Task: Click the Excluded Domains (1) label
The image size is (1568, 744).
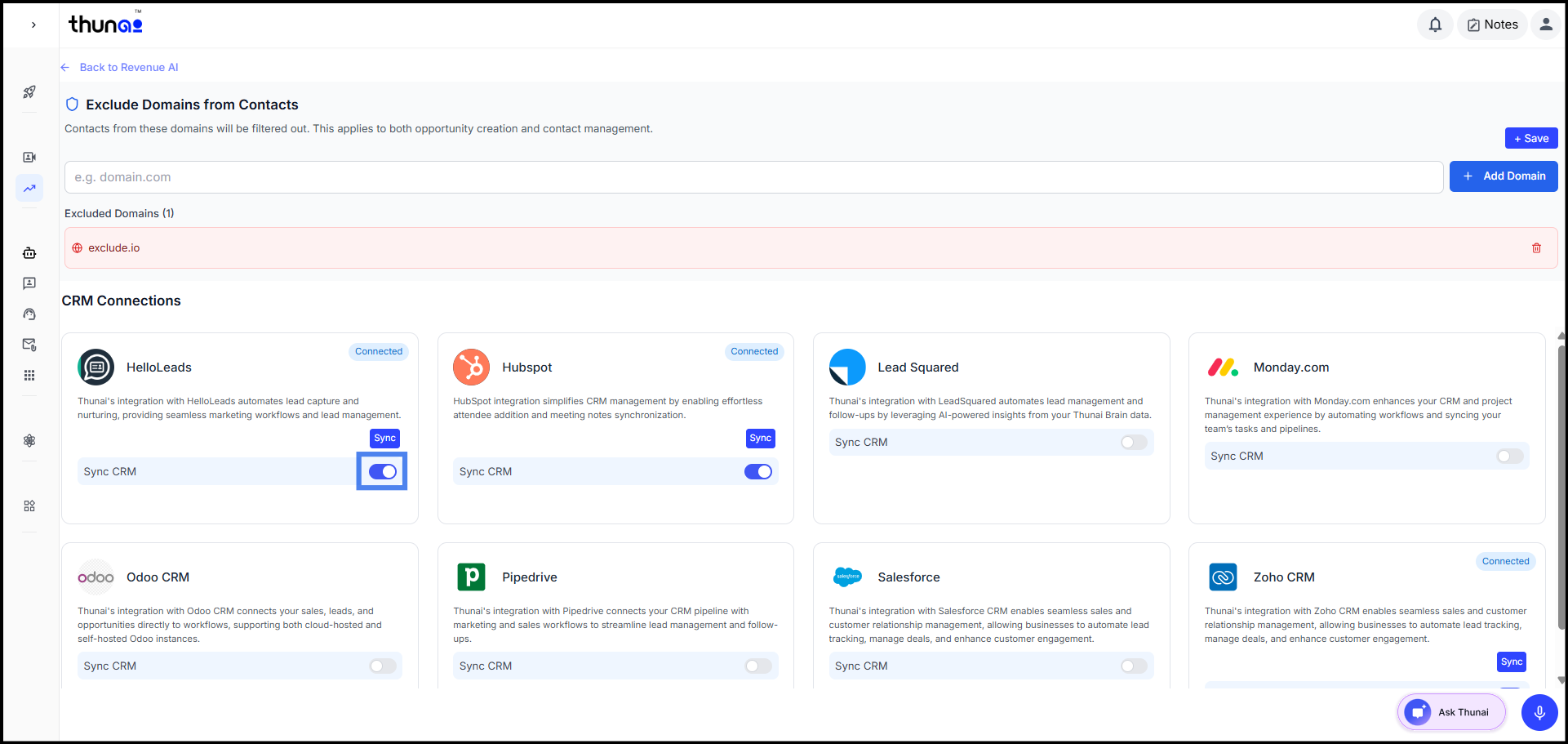Action: click(x=119, y=213)
